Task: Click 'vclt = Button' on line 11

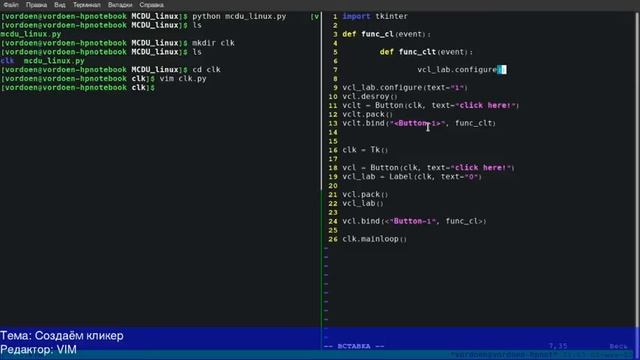Action: pos(373,105)
